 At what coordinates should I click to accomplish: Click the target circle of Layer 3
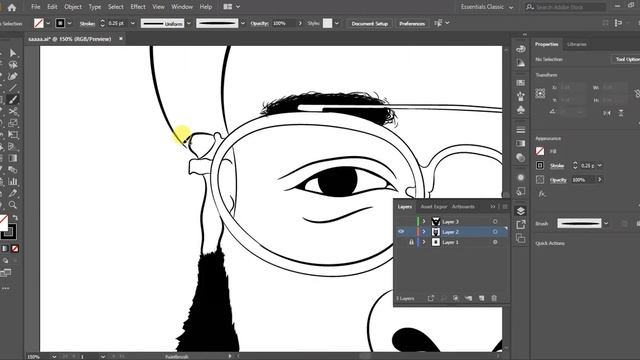coord(495,221)
